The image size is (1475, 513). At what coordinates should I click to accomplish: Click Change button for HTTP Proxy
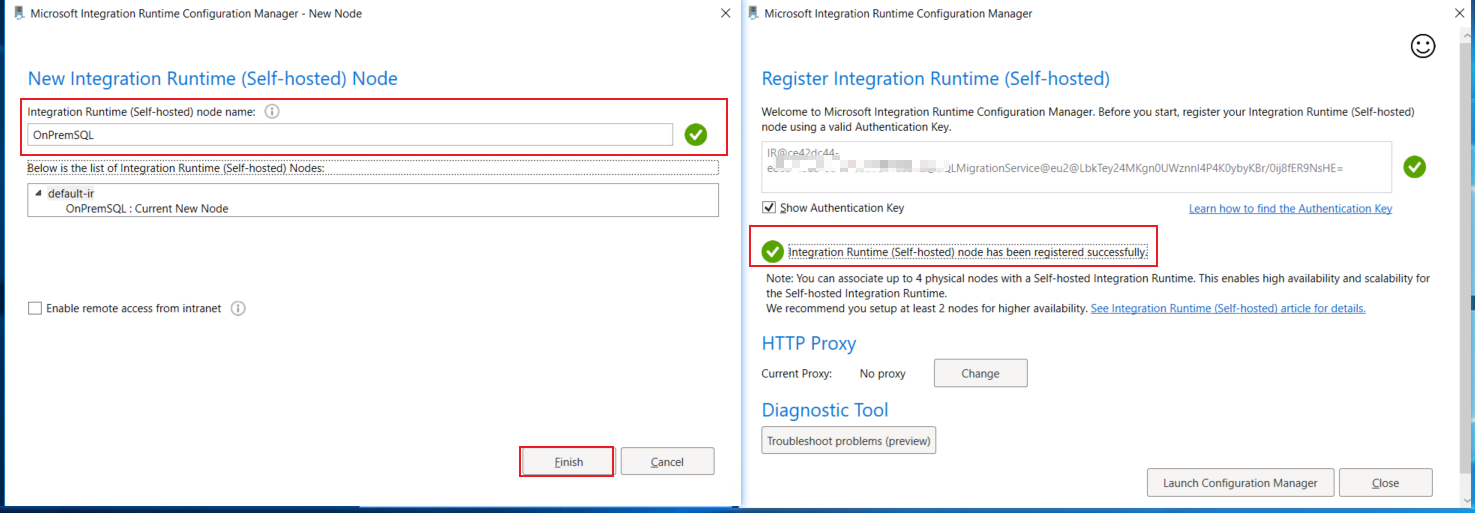click(x=980, y=373)
